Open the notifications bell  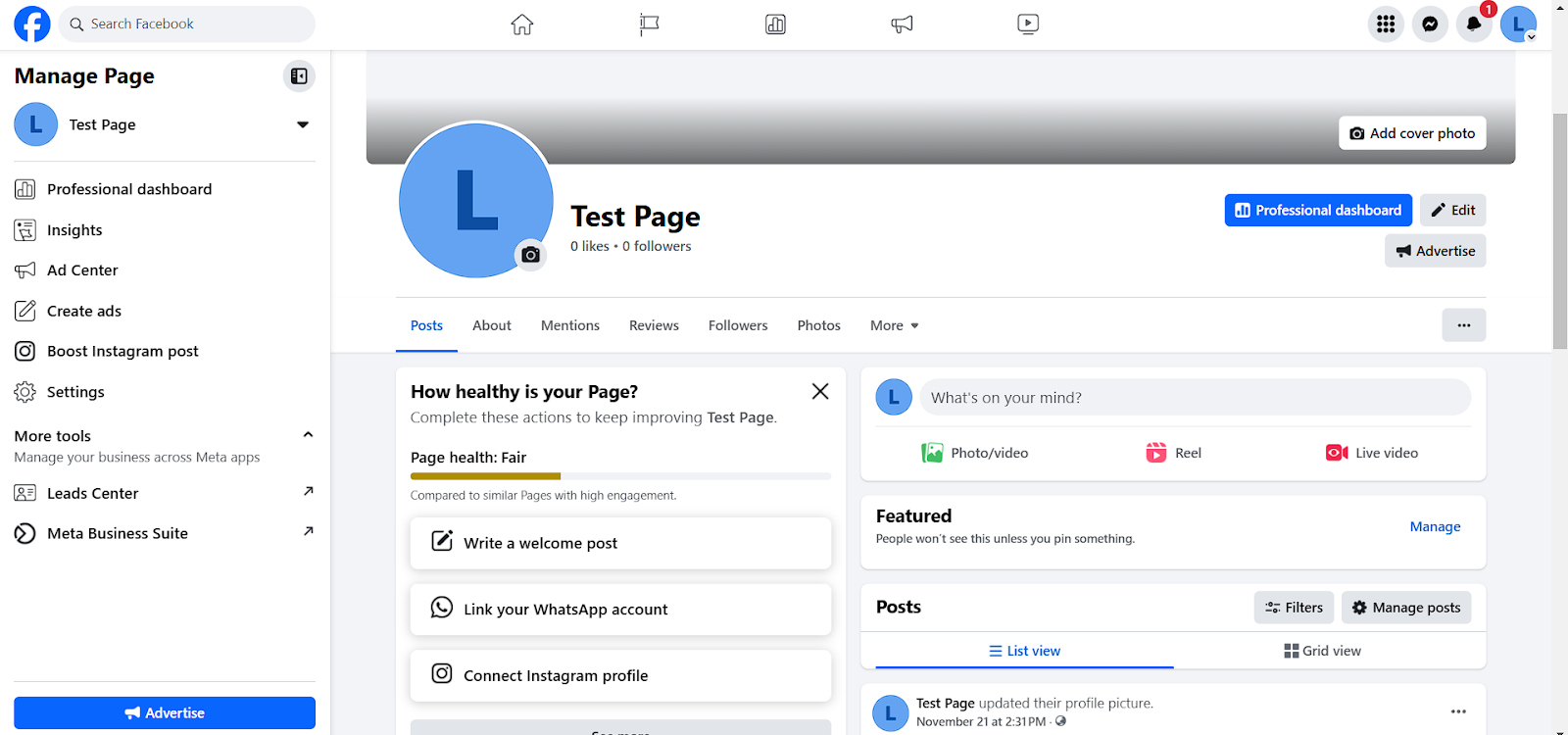click(x=1474, y=24)
